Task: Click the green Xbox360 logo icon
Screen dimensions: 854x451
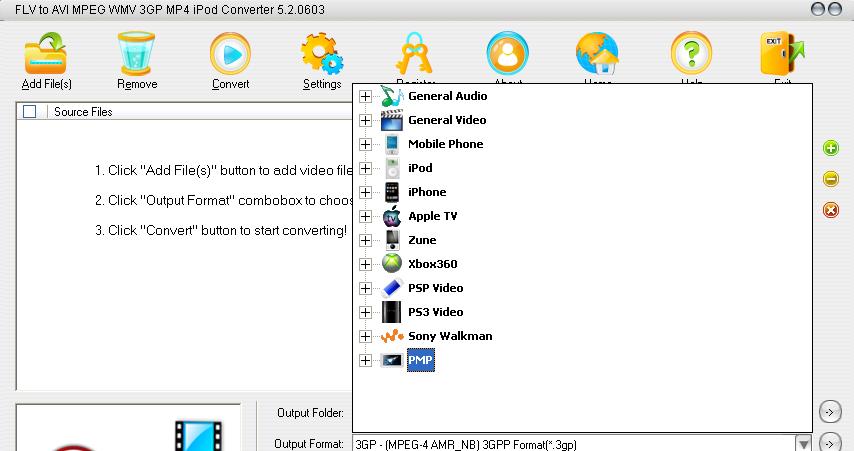Action: (x=392, y=264)
